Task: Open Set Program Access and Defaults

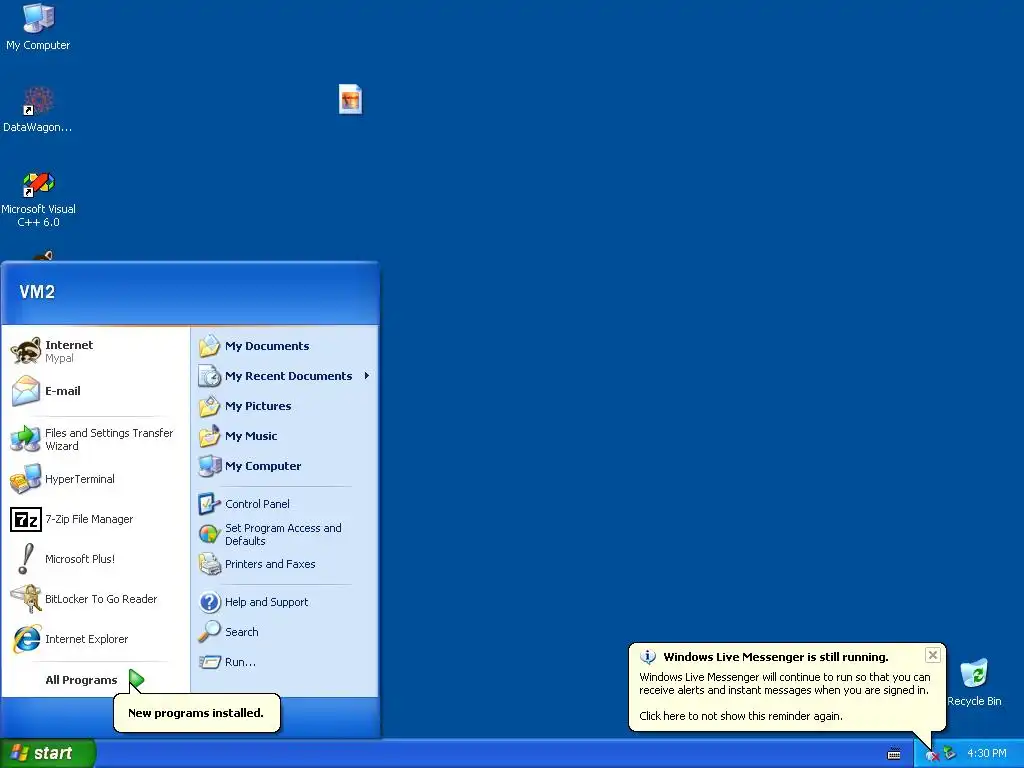Action: (x=284, y=534)
